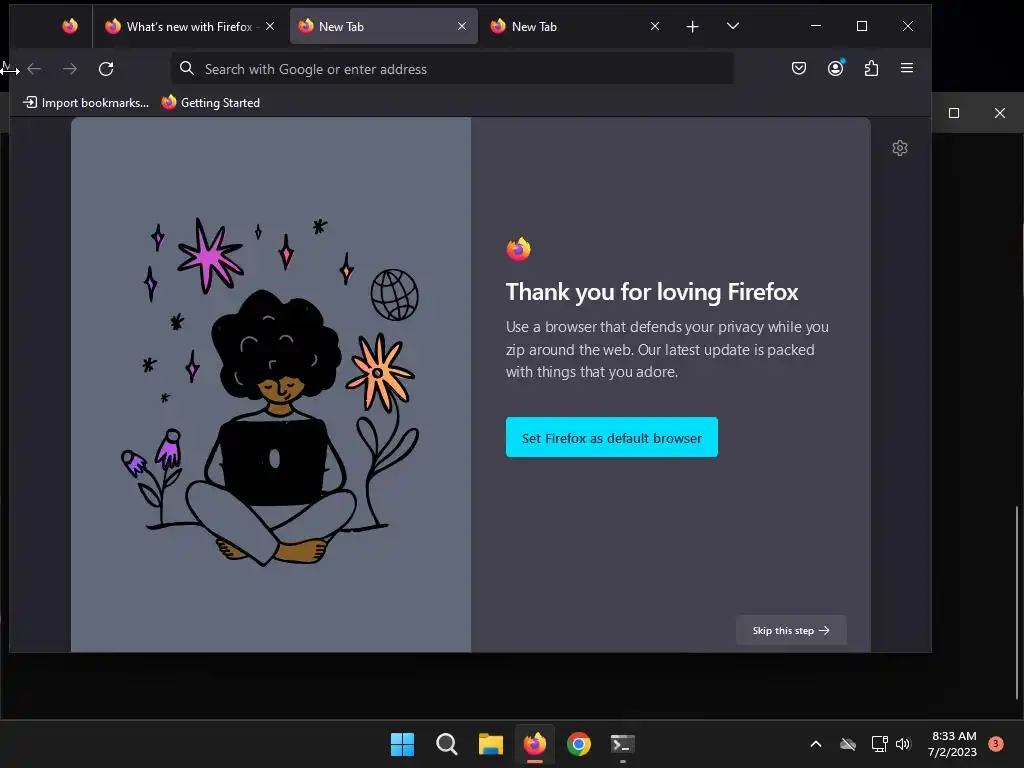
Task: Open a new tab with plus button
Action: tap(693, 26)
